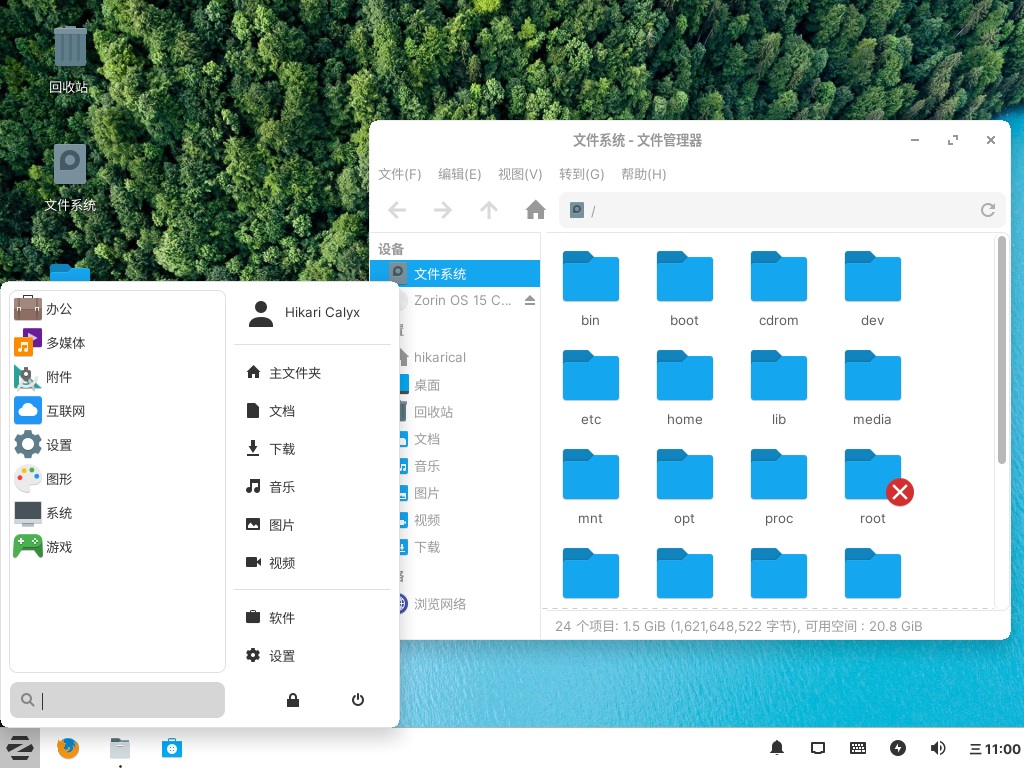Click the search input field in the menu

(x=117, y=700)
